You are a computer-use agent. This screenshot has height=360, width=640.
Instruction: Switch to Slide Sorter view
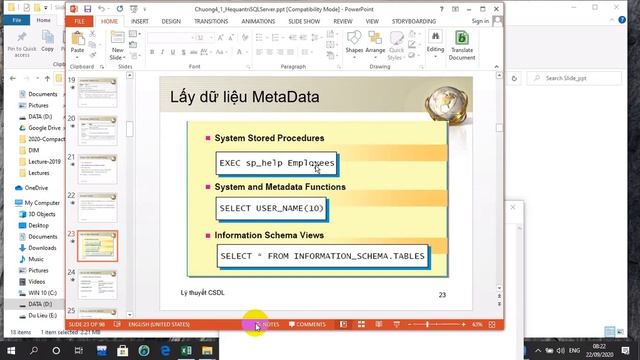coord(361,324)
